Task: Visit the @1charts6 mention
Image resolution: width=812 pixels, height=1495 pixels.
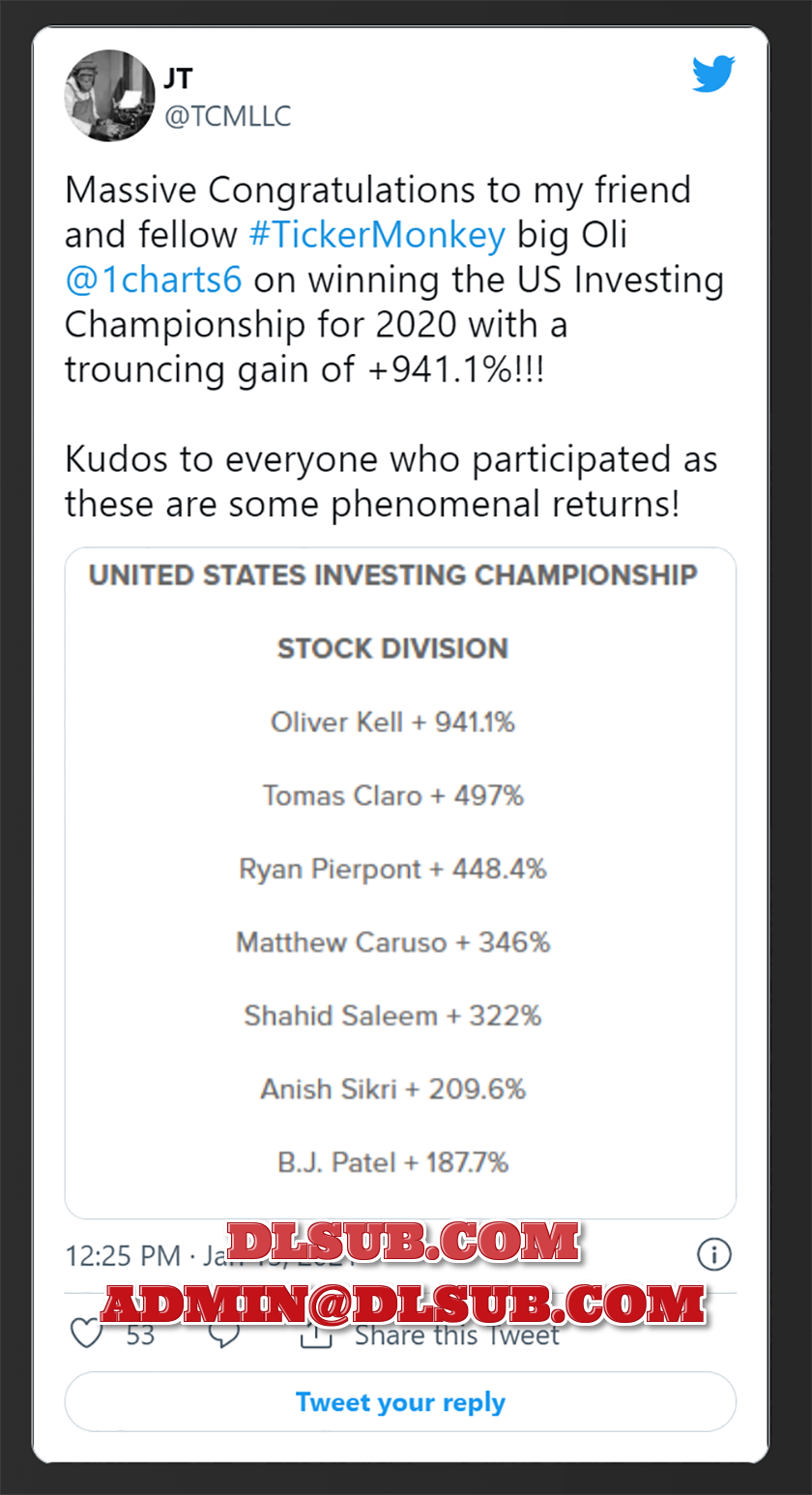Action: (x=153, y=280)
